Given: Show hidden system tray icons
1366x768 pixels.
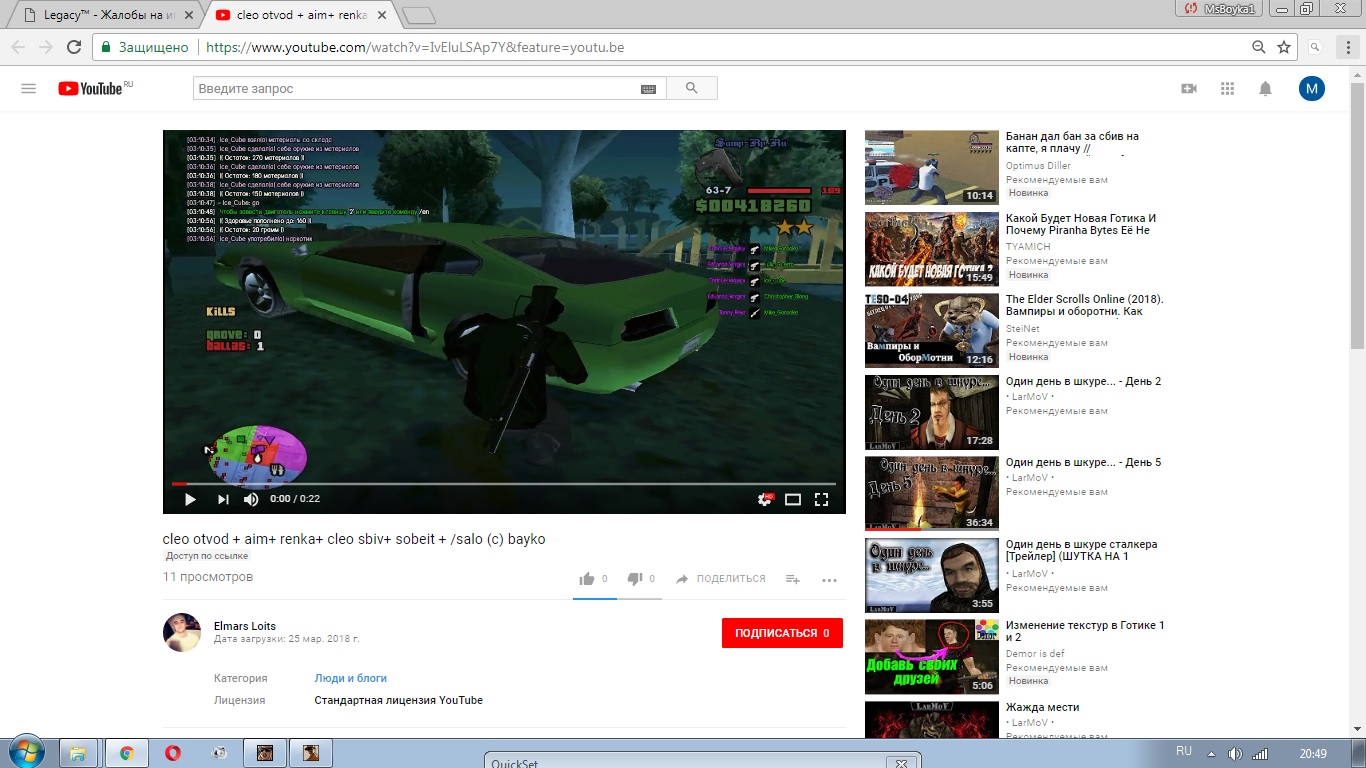Looking at the screenshot, I should (1211, 754).
